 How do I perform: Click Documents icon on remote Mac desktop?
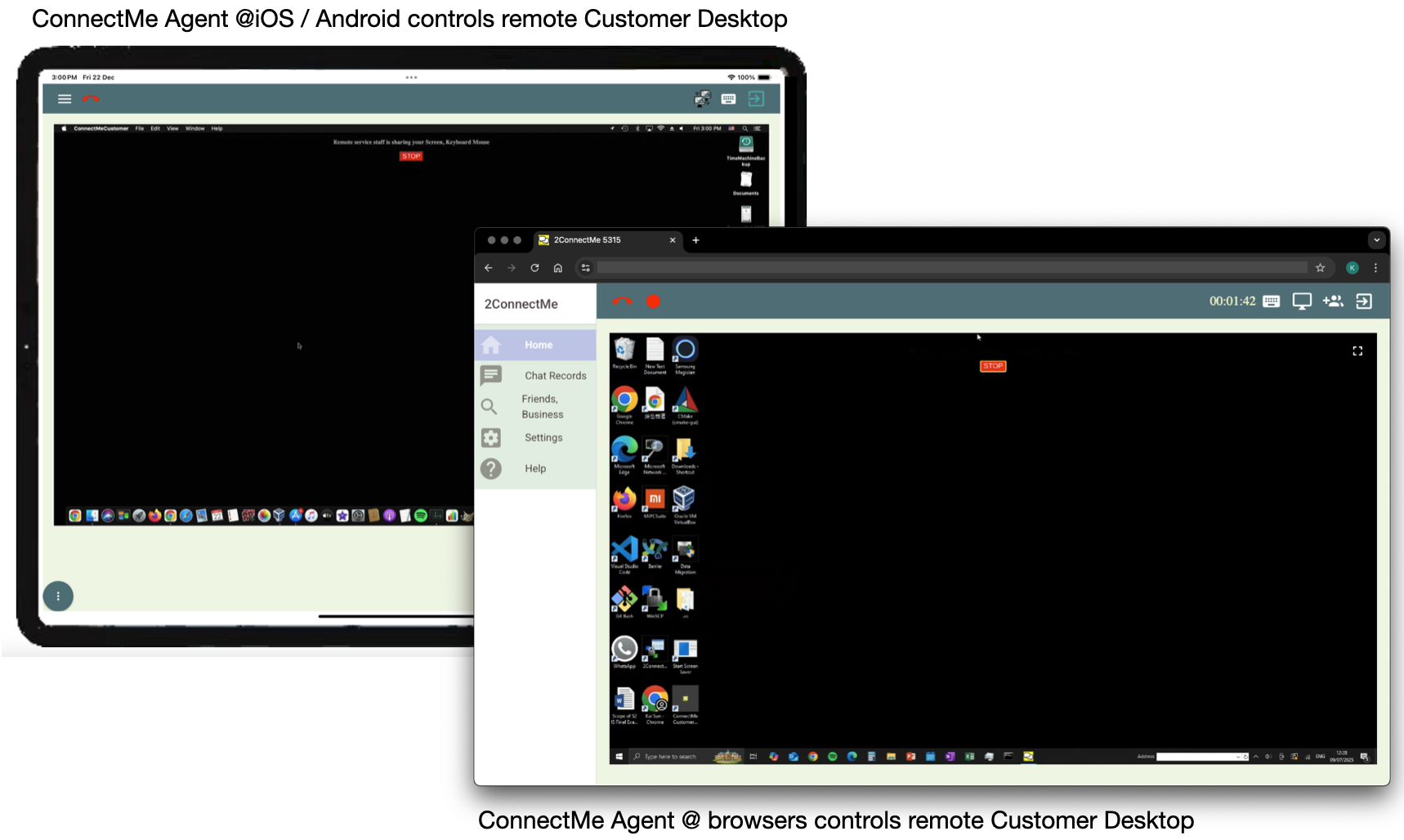(746, 183)
